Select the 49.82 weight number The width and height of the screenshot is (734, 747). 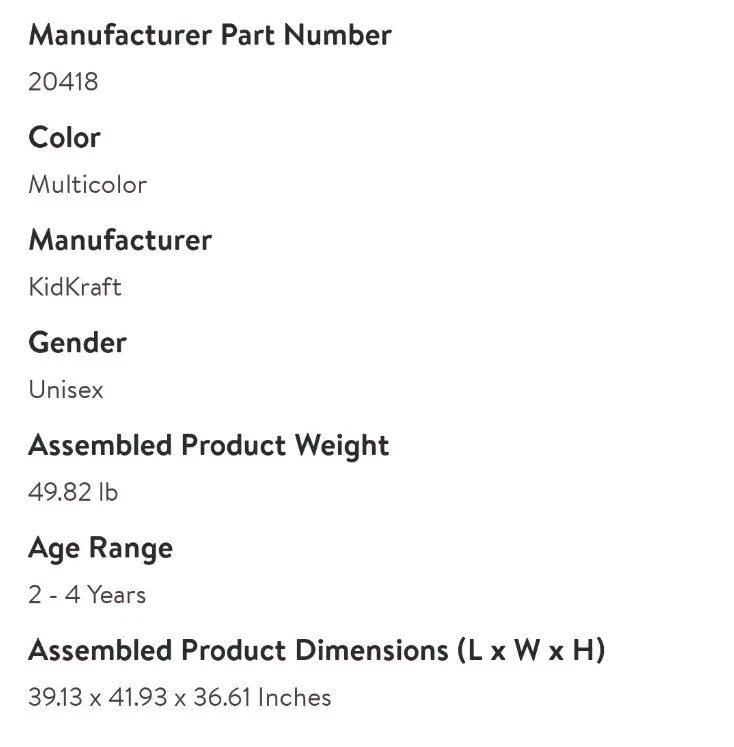[x=60, y=492]
